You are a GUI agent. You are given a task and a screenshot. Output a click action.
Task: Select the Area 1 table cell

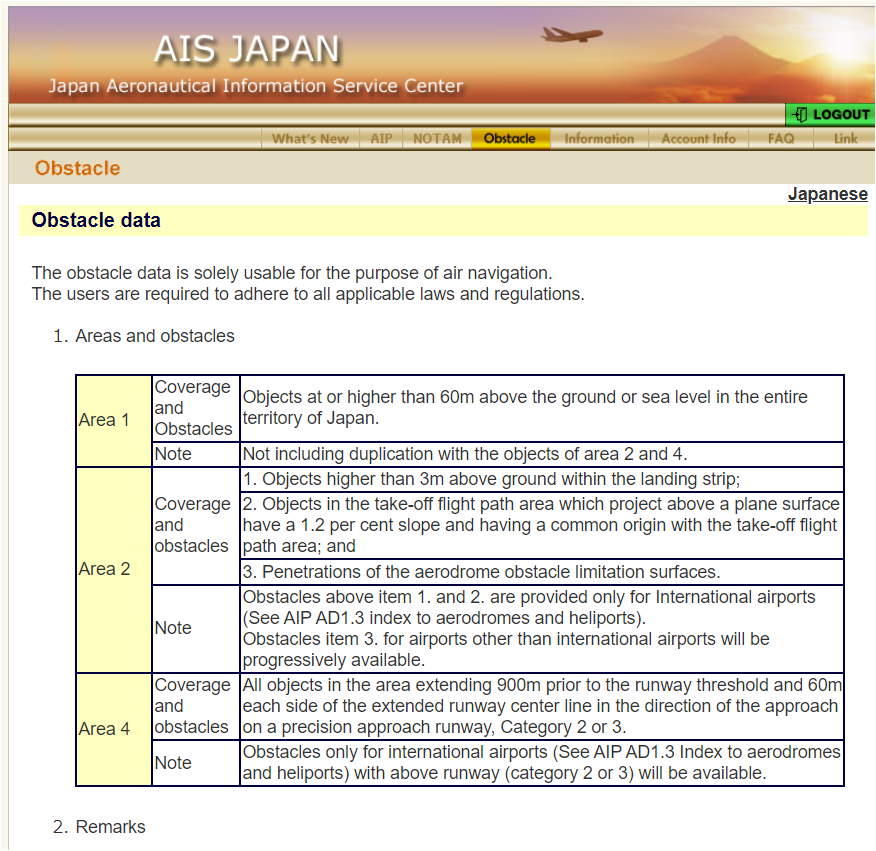point(113,420)
